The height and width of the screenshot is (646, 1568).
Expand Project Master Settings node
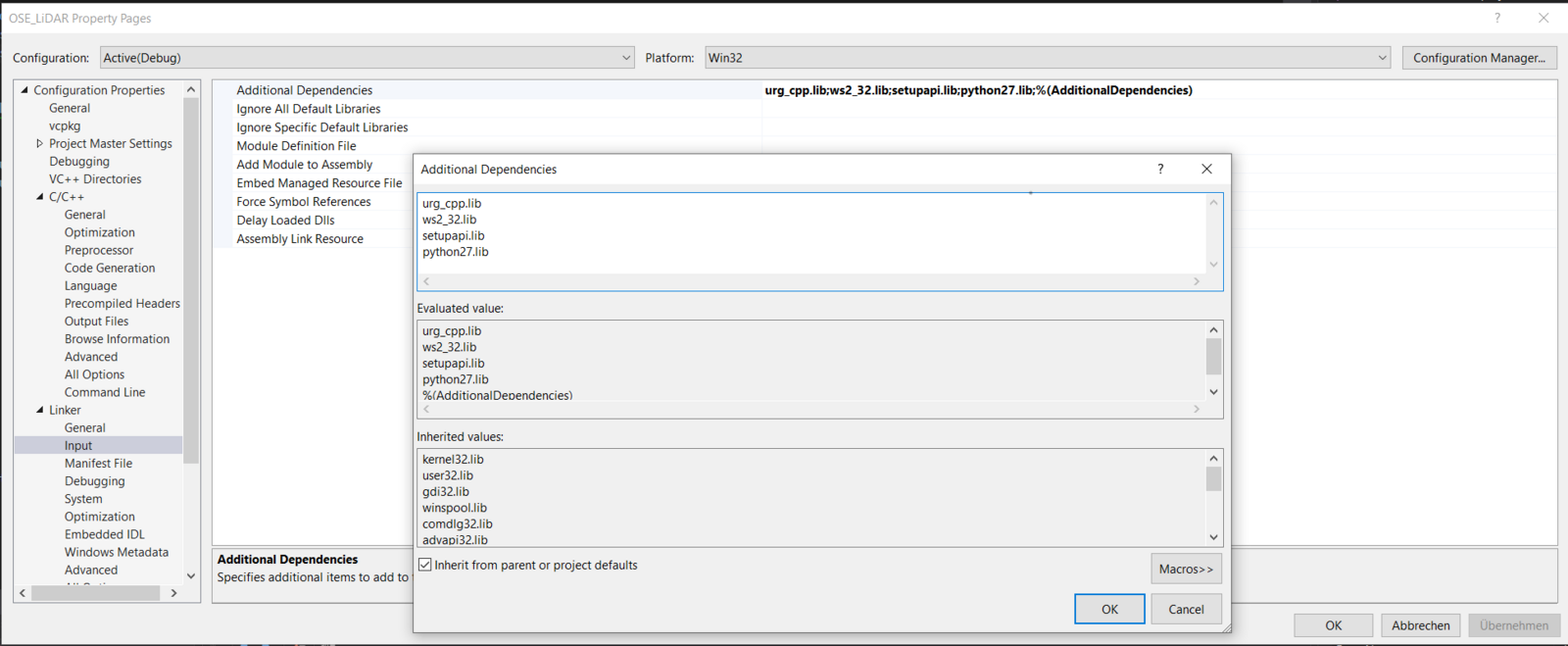click(x=40, y=143)
